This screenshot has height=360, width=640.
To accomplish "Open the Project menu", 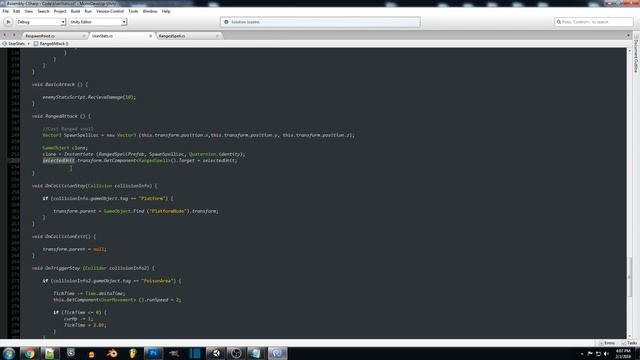I will [60, 11].
